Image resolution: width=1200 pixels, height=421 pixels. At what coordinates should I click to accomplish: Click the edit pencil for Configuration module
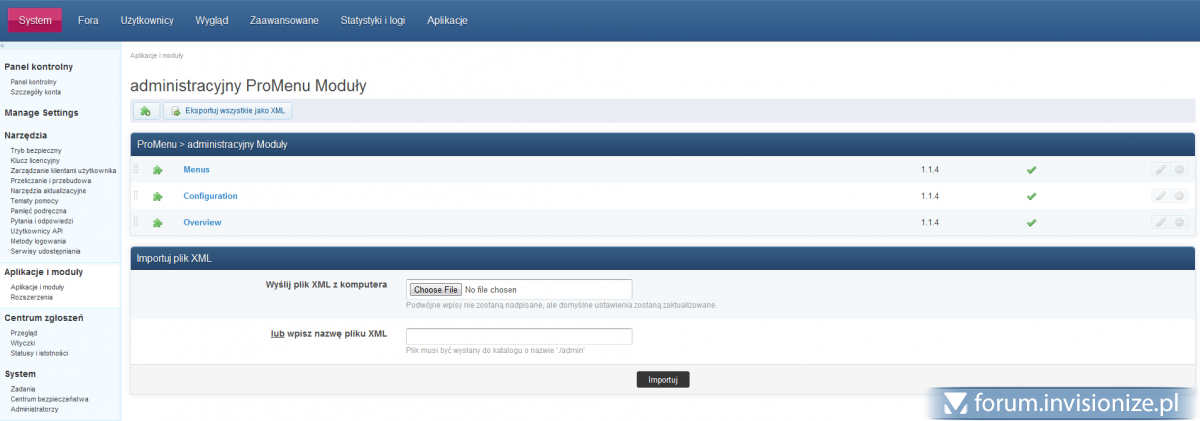1160,196
